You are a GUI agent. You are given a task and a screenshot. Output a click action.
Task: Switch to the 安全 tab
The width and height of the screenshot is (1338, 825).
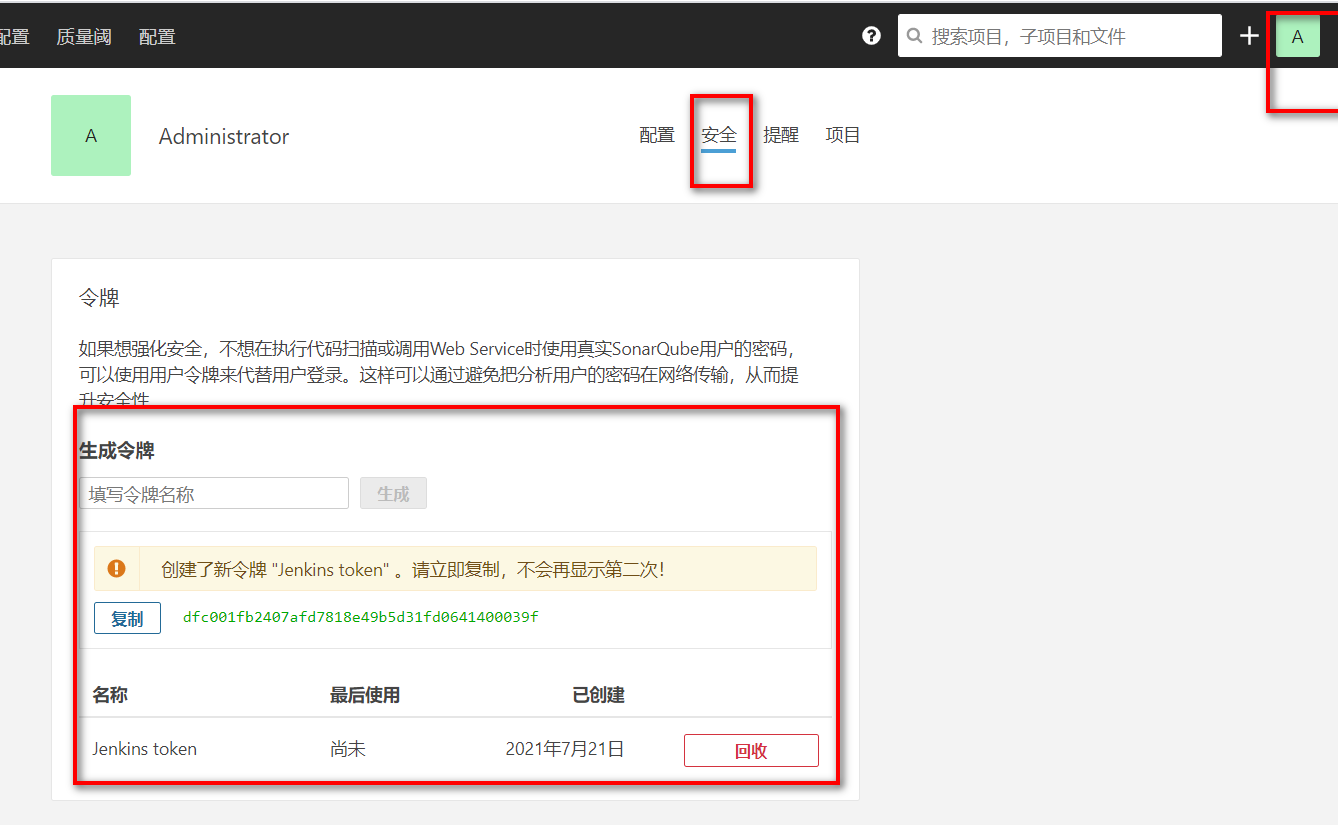(719, 135)
